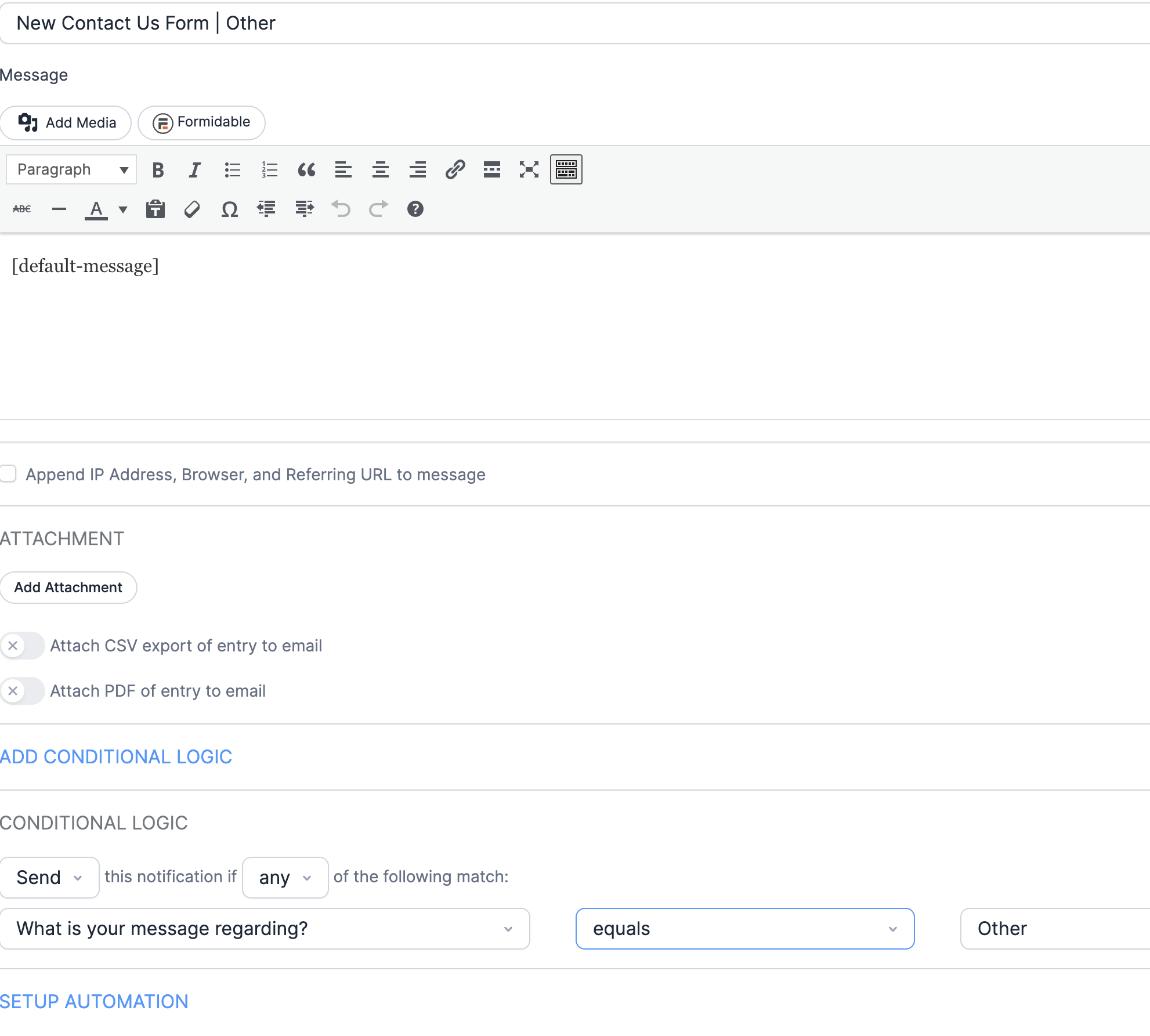This screenshot has width=1150, height=1036.
Task: Apply strikethrough formatting
Action: pos(22,209)
